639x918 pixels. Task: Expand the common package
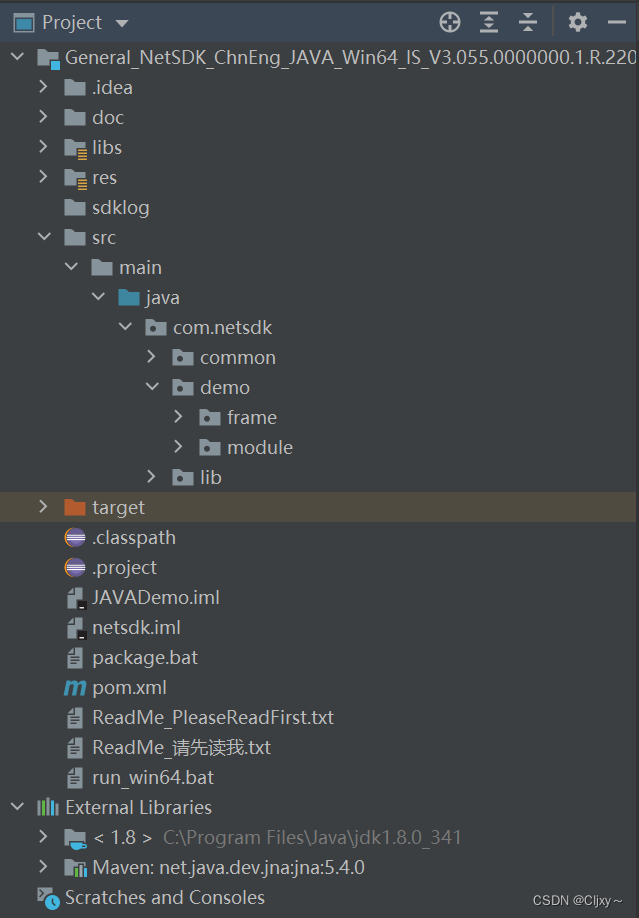coord(151,357)
